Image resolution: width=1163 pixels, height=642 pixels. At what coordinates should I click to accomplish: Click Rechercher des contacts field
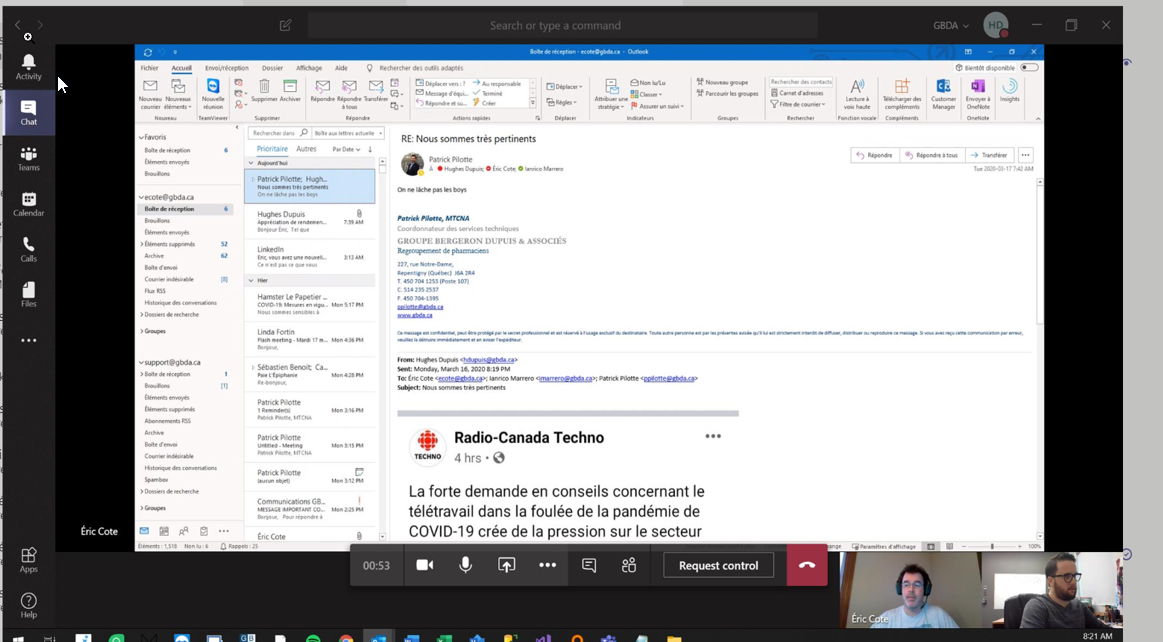[801, 82]
